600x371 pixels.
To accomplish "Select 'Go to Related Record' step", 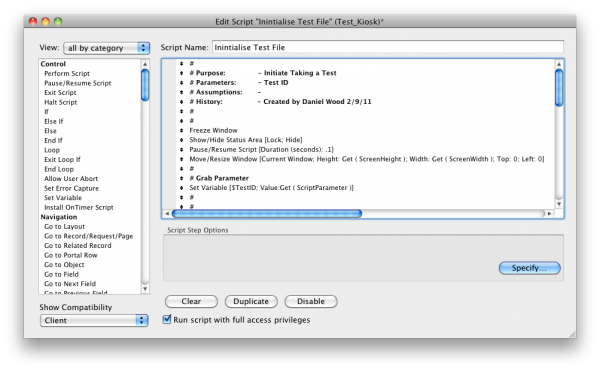I will pos(78,246).
